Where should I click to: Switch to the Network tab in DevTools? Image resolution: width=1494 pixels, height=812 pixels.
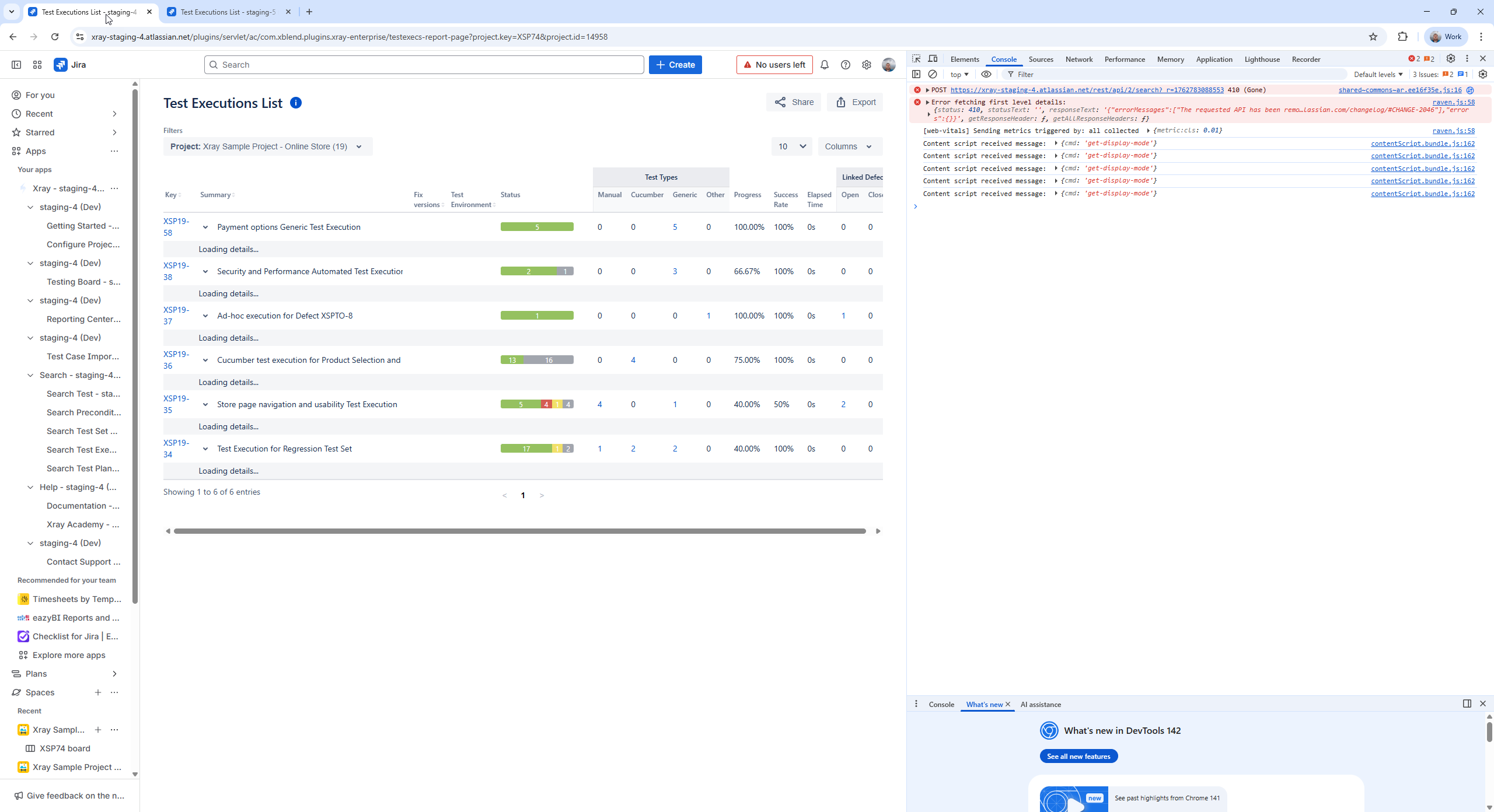click(x=1078, y=59)
